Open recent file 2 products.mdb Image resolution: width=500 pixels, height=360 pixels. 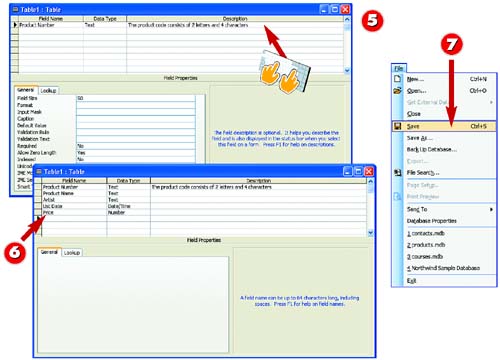point(426,245)
